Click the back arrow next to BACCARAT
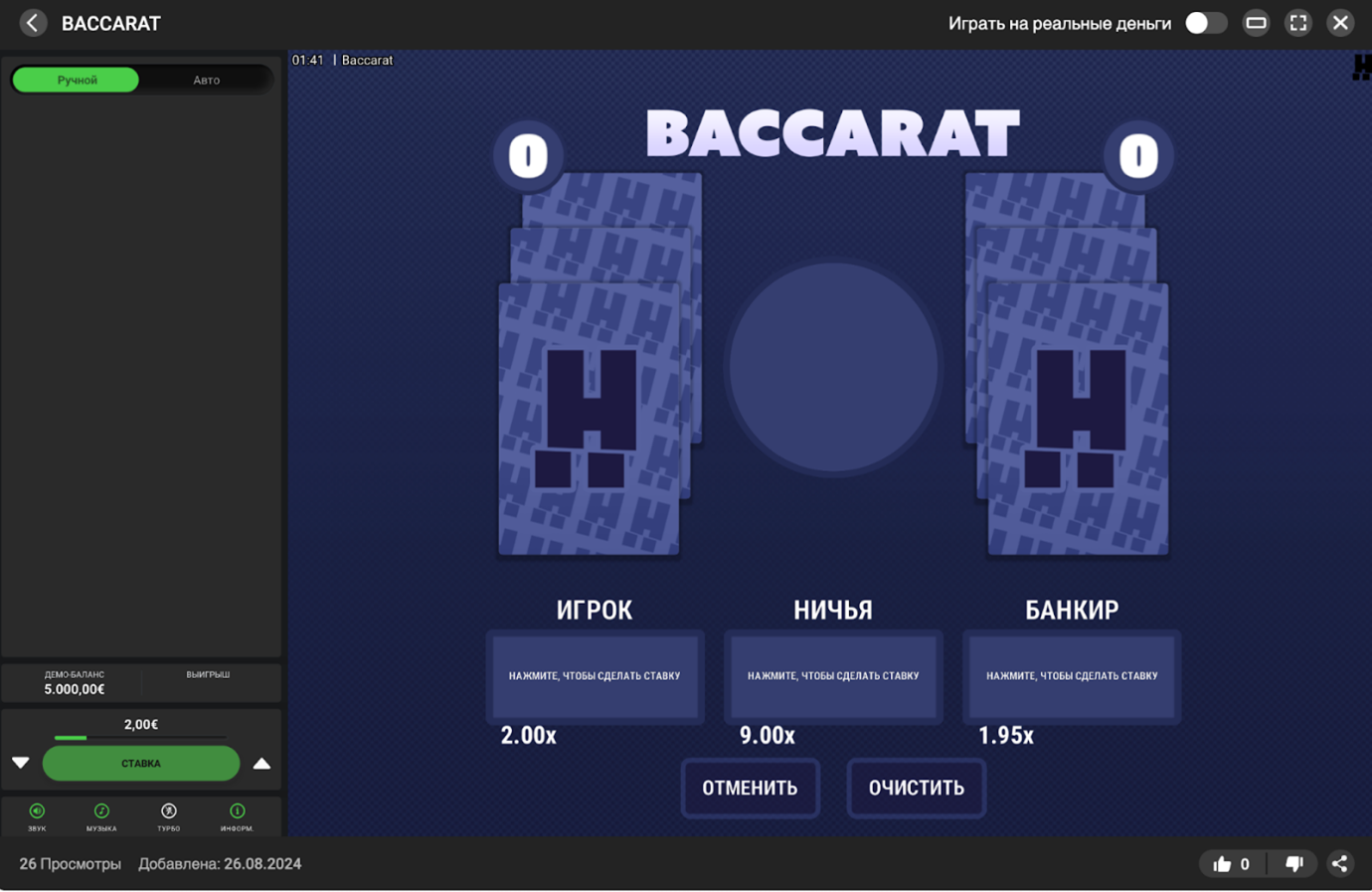Viewport: 1372px width, 892px height. (33, 23)
